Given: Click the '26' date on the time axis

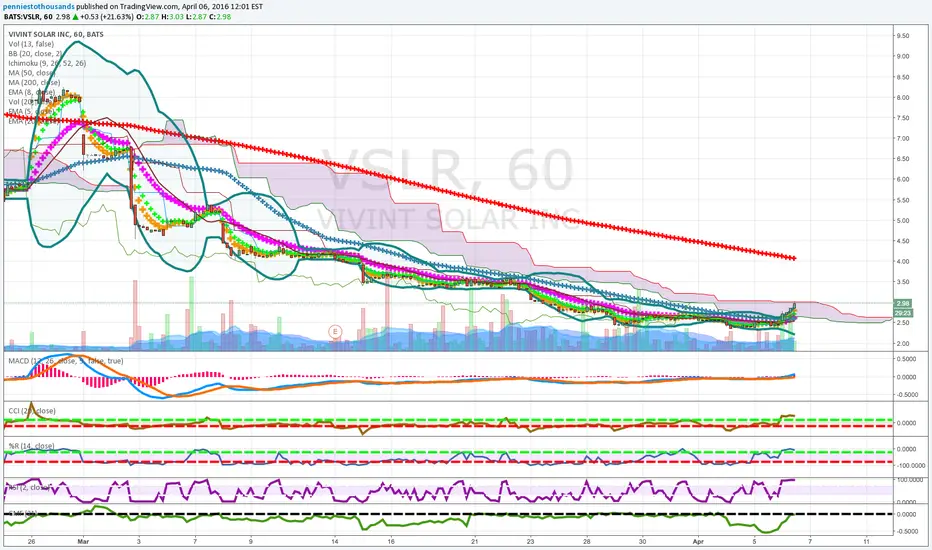Looking at the screenshot, I should pyautogui.click(x=31, y=542).
